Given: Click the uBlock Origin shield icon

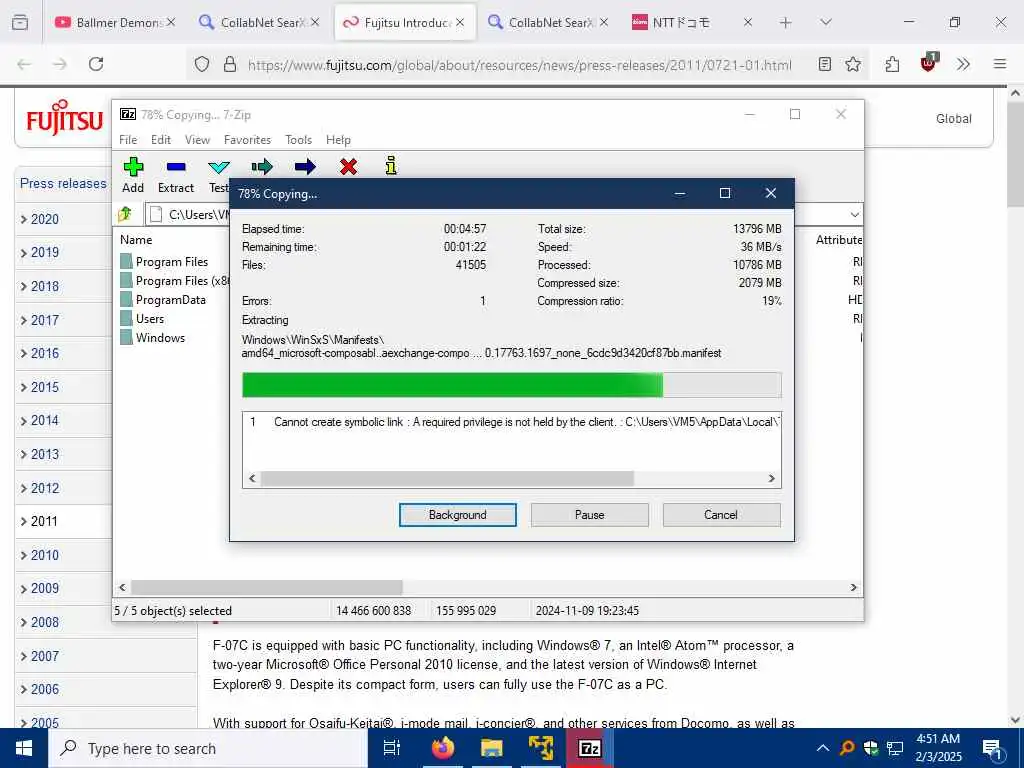Looking at the screenshot, I should tap(928, 63).
